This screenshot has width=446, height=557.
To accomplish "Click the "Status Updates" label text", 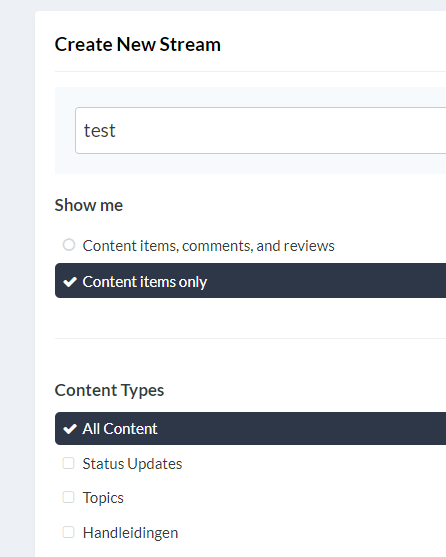I will point(132,464).
